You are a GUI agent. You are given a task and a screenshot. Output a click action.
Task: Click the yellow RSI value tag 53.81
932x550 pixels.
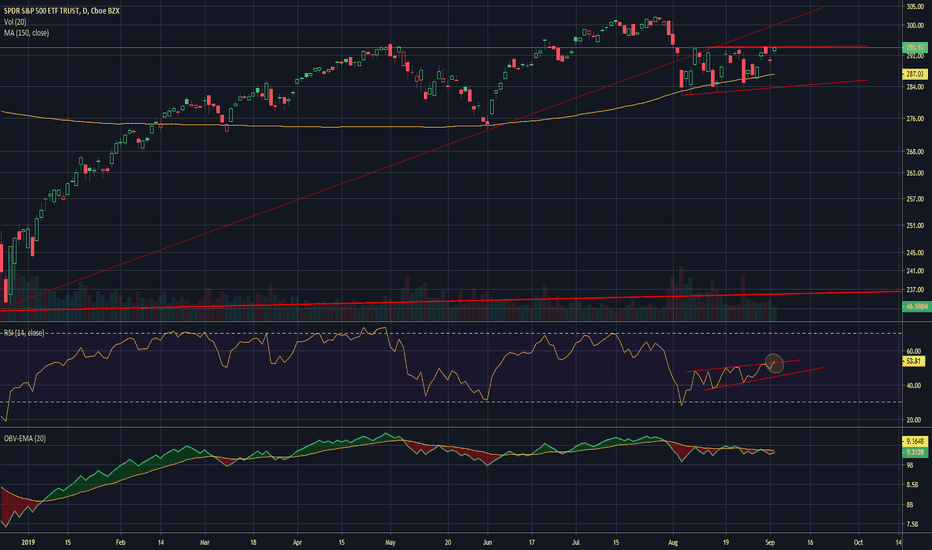click(x=913, y=361)
